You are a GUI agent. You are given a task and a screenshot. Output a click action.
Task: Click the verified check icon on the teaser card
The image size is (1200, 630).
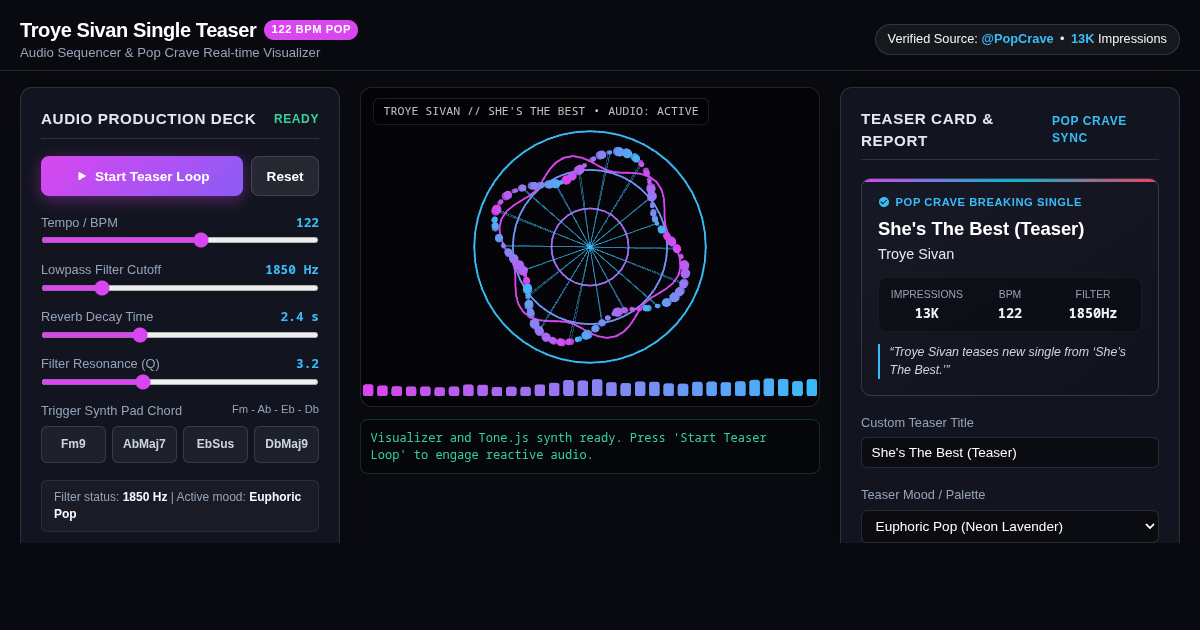click(884, 202)
